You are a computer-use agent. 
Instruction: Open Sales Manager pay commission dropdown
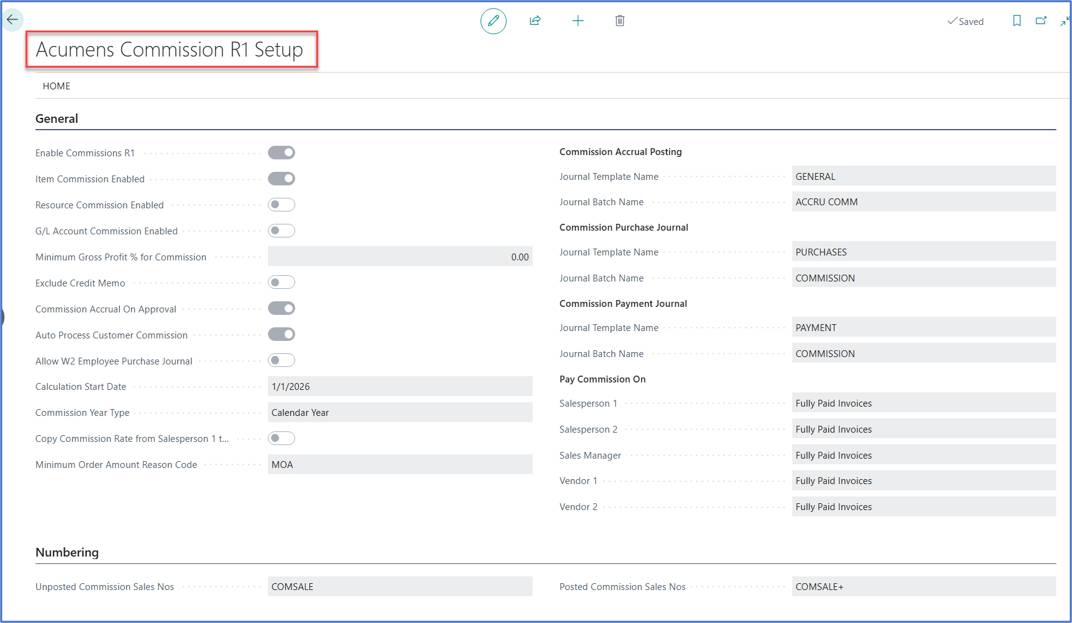click(924, 455)
